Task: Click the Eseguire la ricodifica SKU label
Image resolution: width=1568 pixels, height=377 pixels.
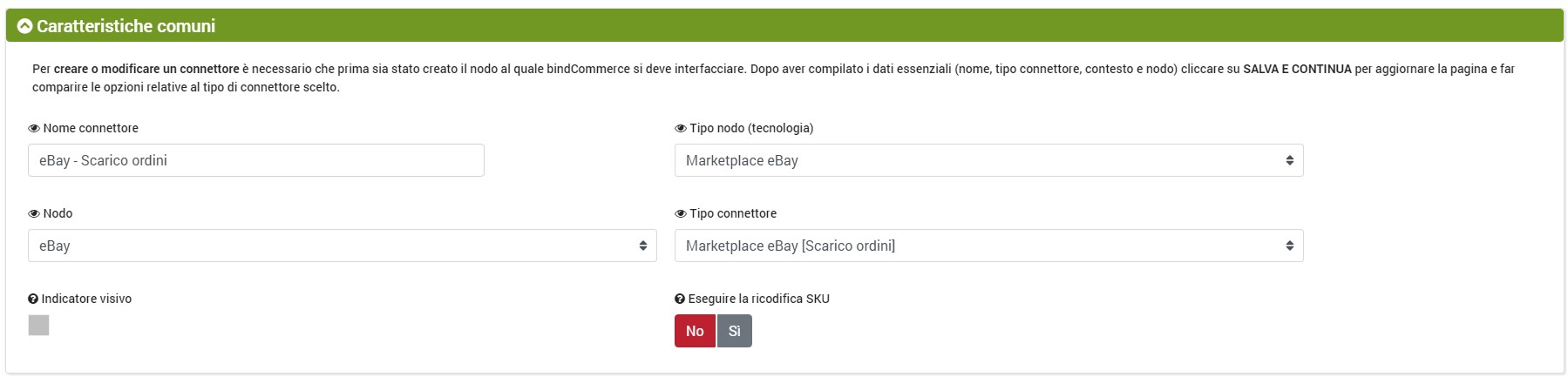Action: click(758, 299)
